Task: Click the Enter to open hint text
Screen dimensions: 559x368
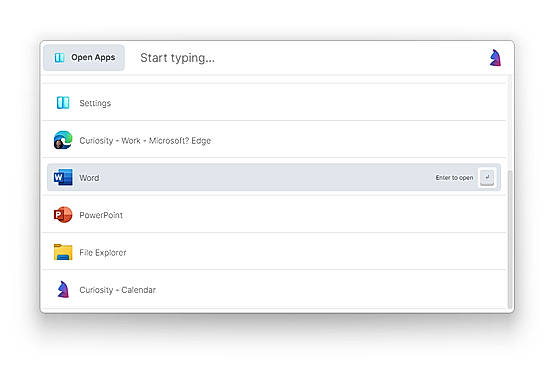Action: pyautogui.click(x=454, y=178)
